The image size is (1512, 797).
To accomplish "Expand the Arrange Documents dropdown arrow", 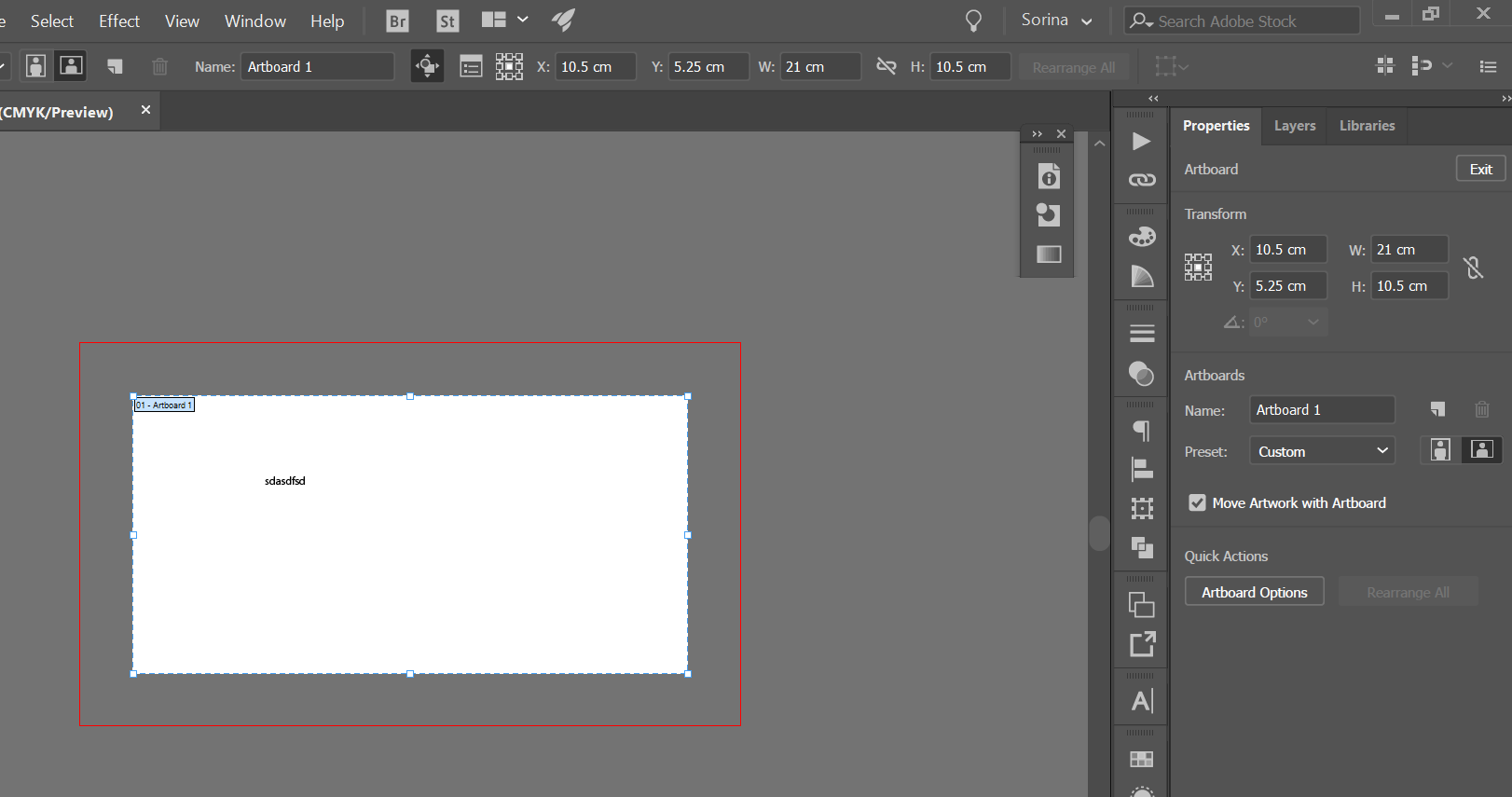I will (x=523, y=20).
